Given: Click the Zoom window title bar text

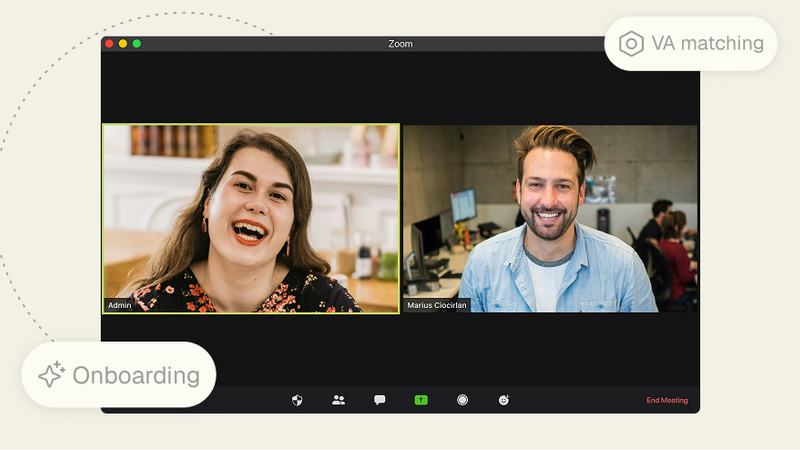Looking at the screenshot, I should [400, 44].
